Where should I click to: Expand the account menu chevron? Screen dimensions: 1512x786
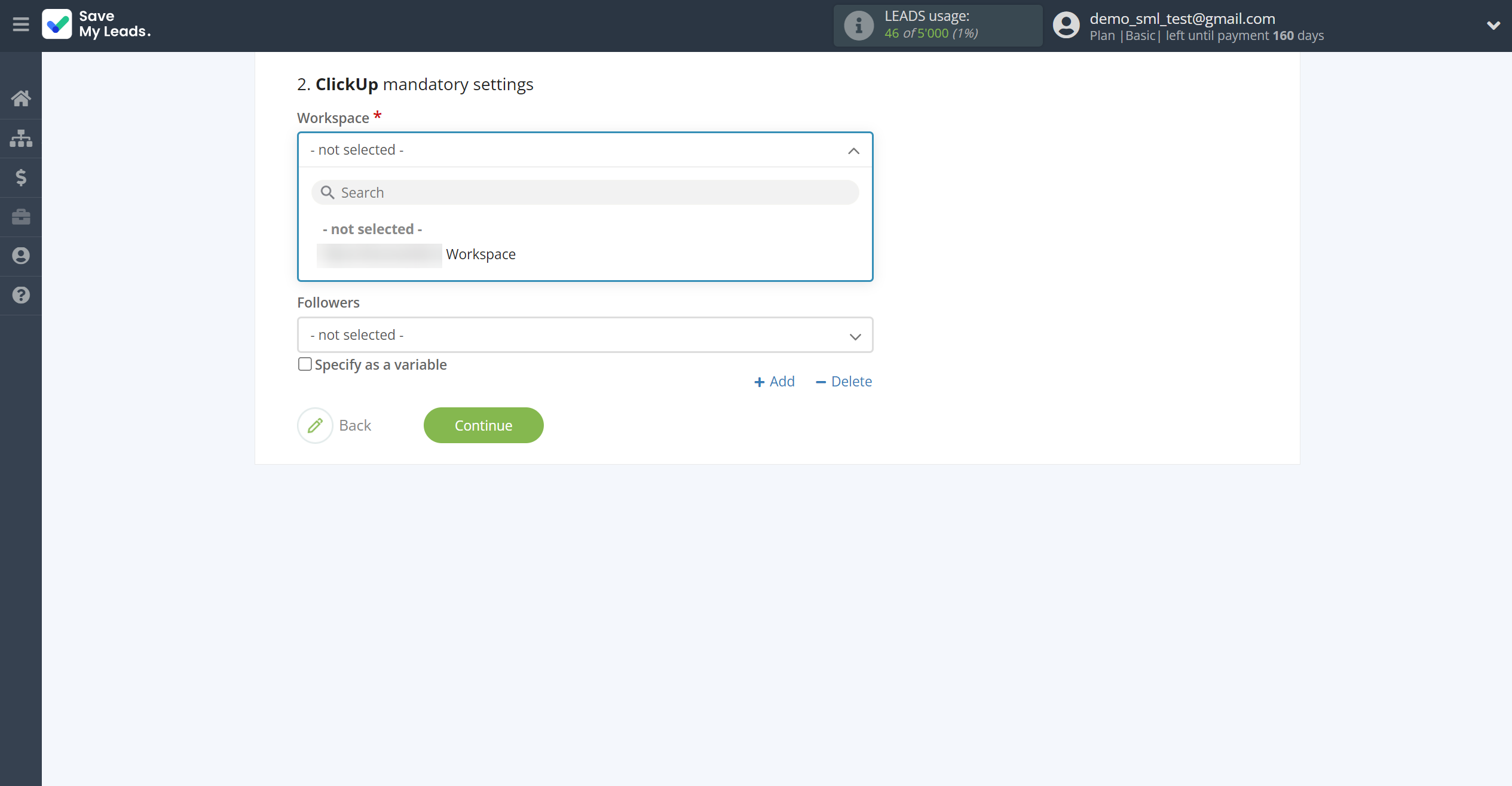coord(1493,25)
